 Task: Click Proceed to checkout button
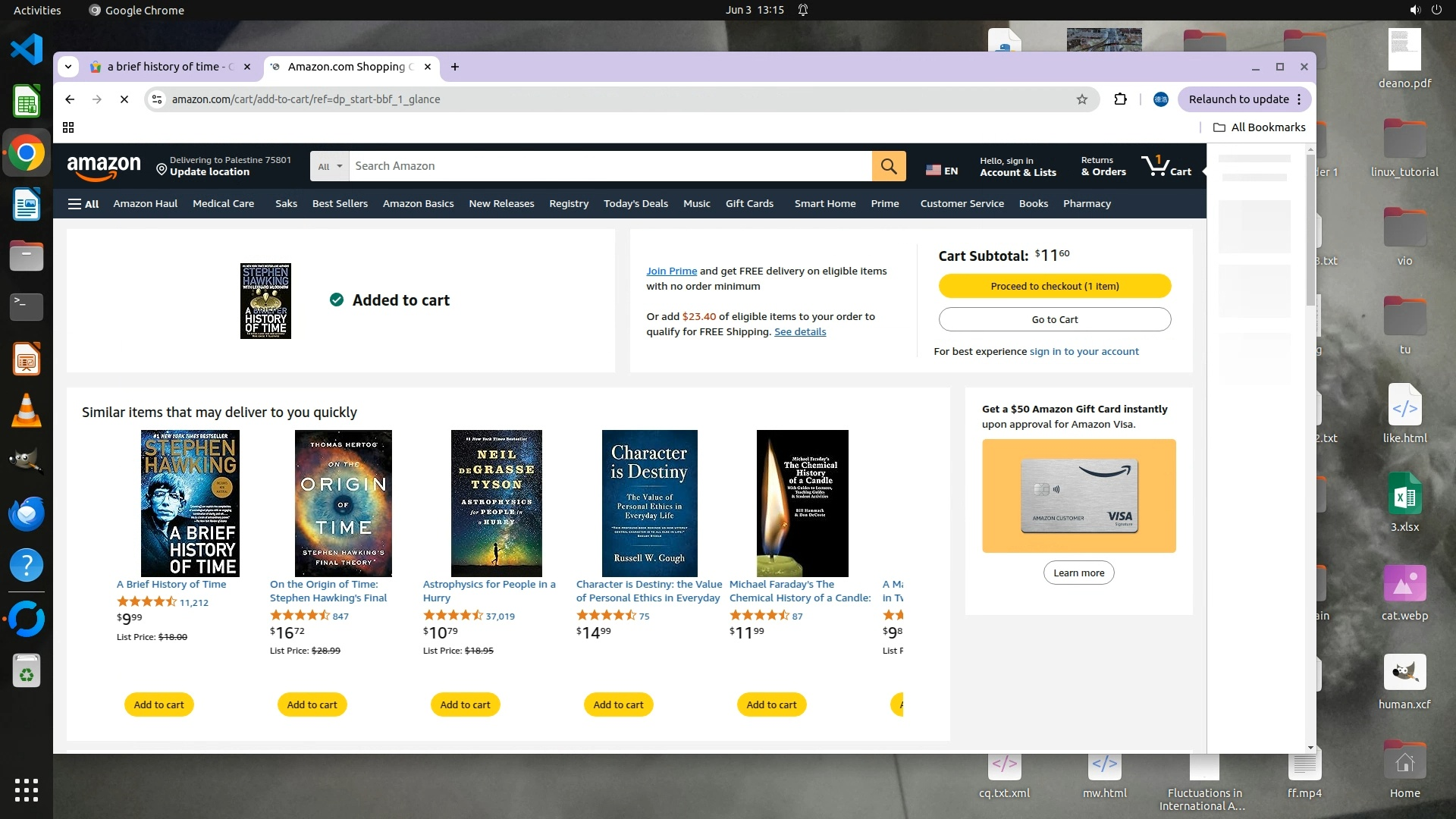pyautogui.click(x=1054, y=286)
